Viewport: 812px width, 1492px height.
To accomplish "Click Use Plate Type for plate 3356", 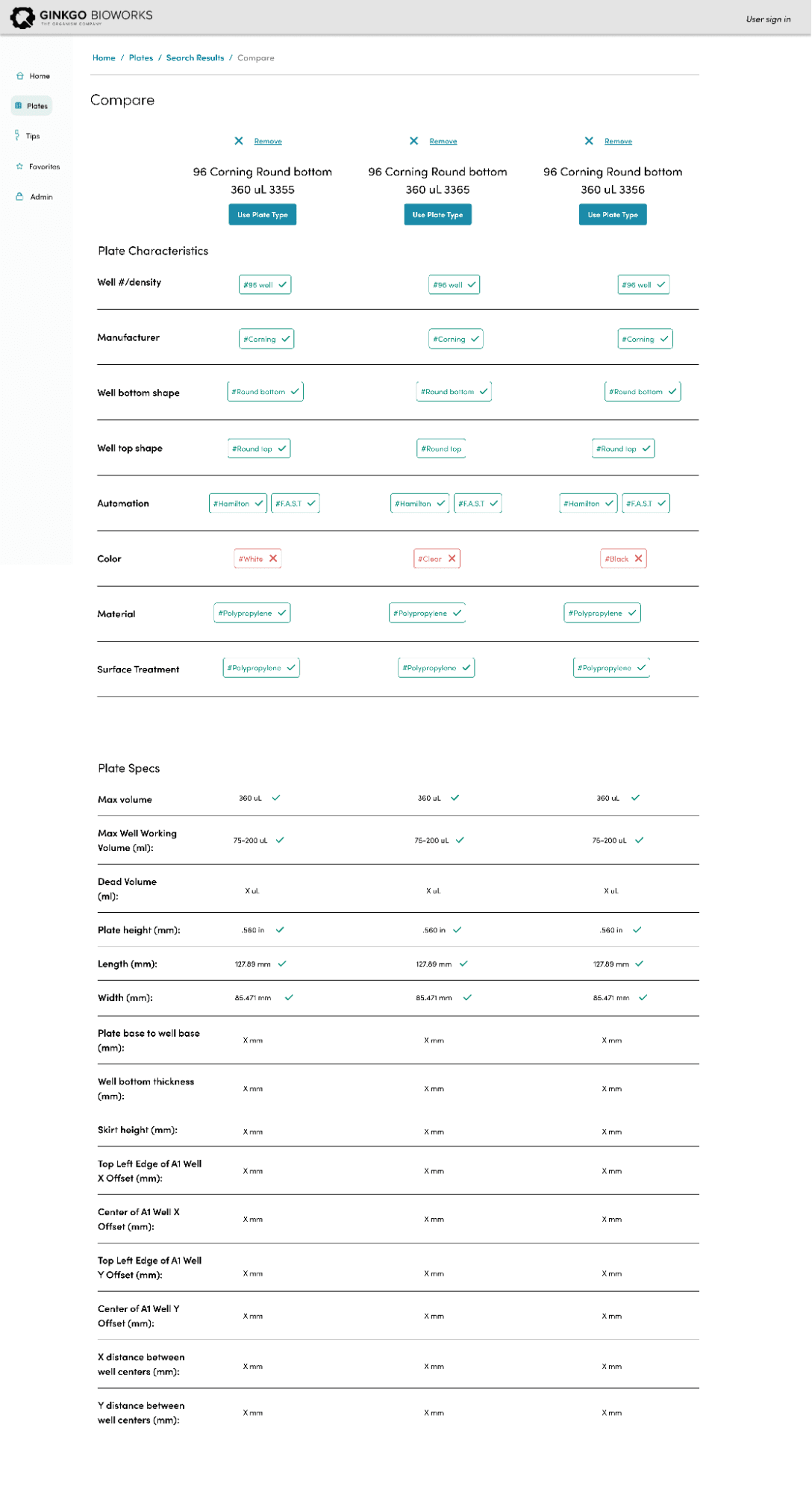I will coord(613,215).
